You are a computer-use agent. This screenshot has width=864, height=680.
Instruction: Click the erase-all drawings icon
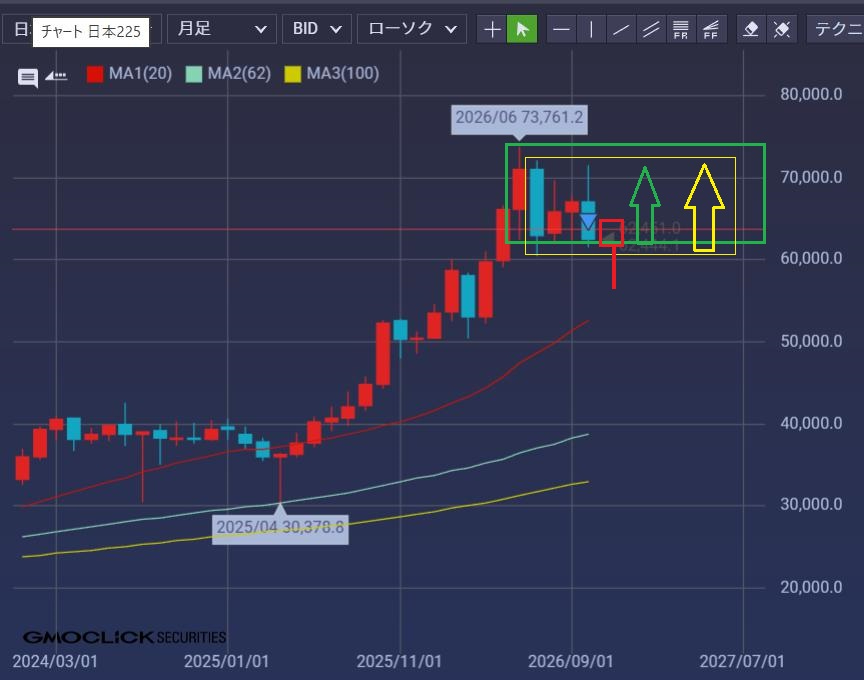pyautogui.click(x=781, y=29)
